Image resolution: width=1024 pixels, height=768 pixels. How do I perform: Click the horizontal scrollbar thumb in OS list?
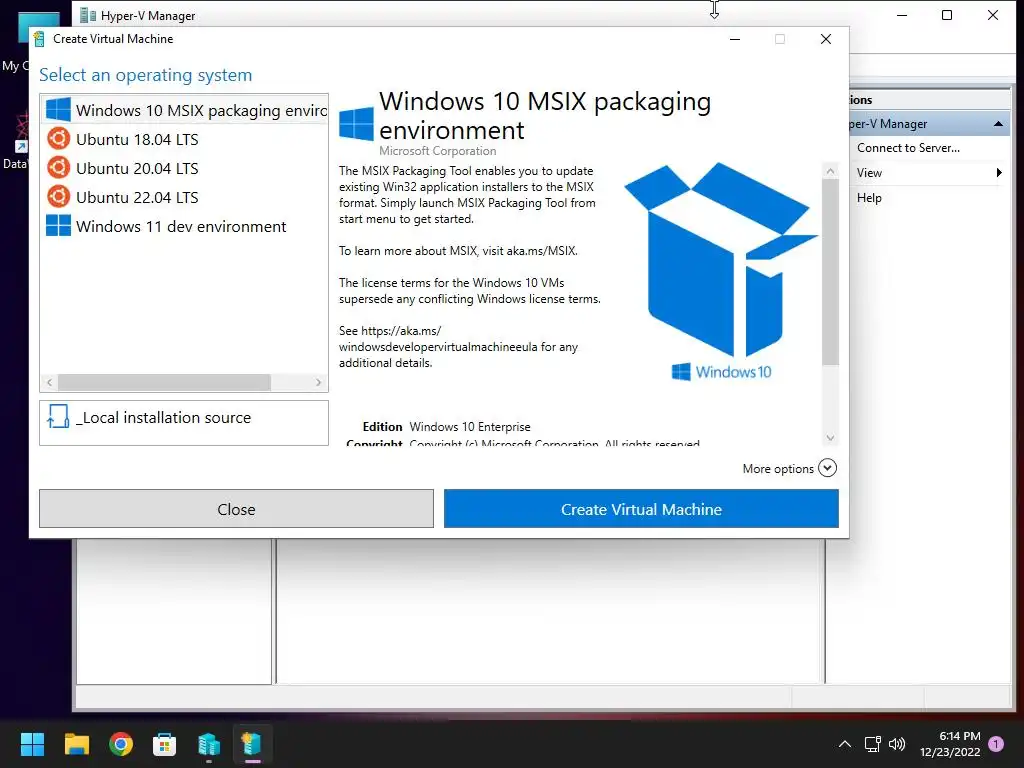164,382
